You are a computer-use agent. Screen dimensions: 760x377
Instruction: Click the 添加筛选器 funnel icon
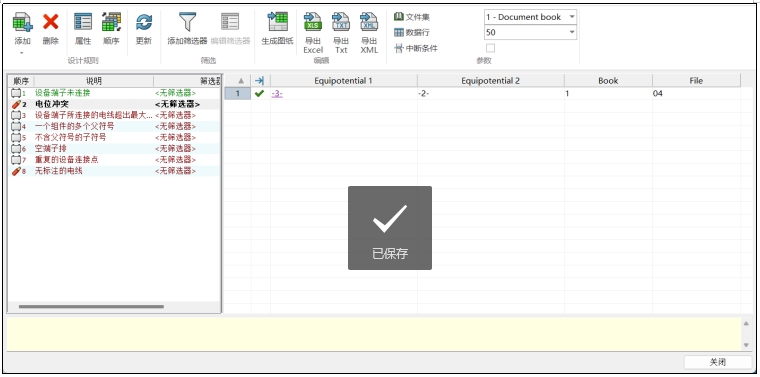point(188,22)
